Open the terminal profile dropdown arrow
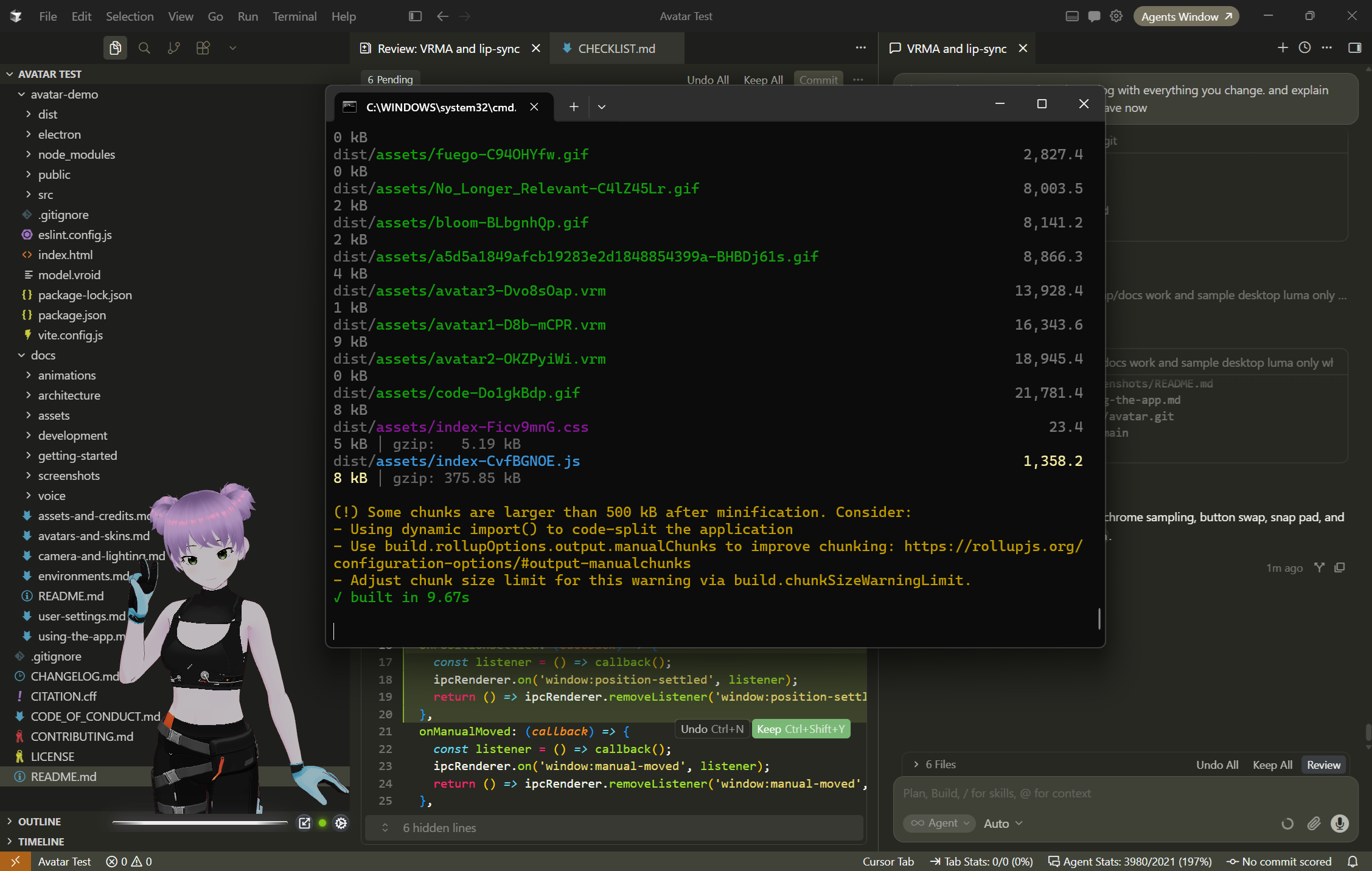Screen dimensions: 1372x871 tap(602, 107)
